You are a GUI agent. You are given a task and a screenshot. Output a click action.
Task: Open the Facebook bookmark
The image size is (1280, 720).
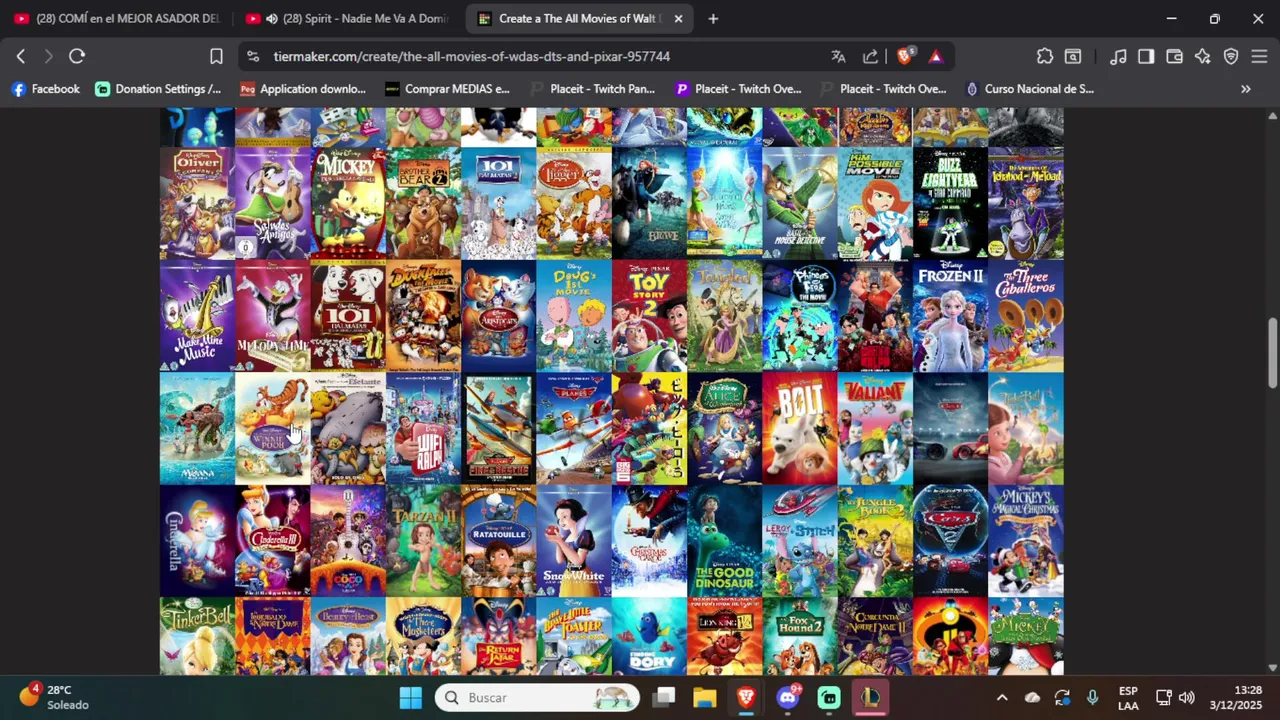pos(45,89)
